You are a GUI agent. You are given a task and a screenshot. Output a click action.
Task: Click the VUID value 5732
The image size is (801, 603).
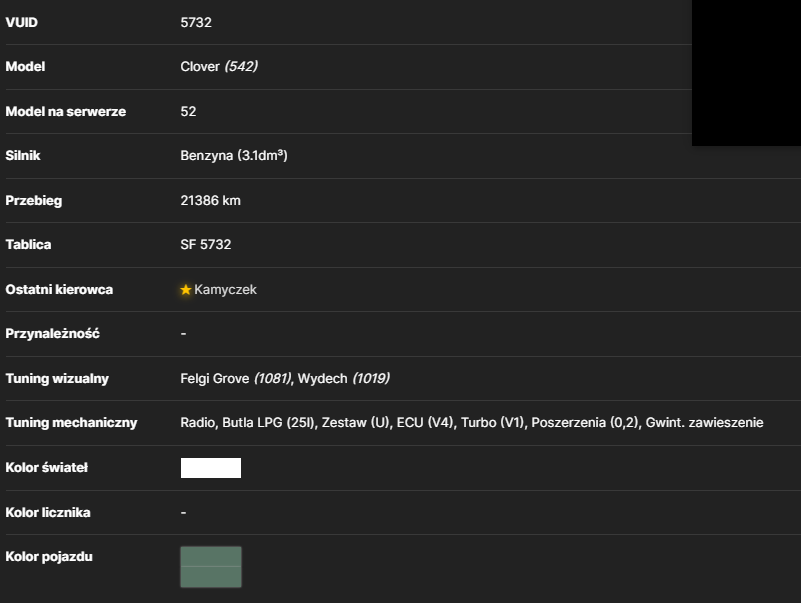[x=196, y=22]
